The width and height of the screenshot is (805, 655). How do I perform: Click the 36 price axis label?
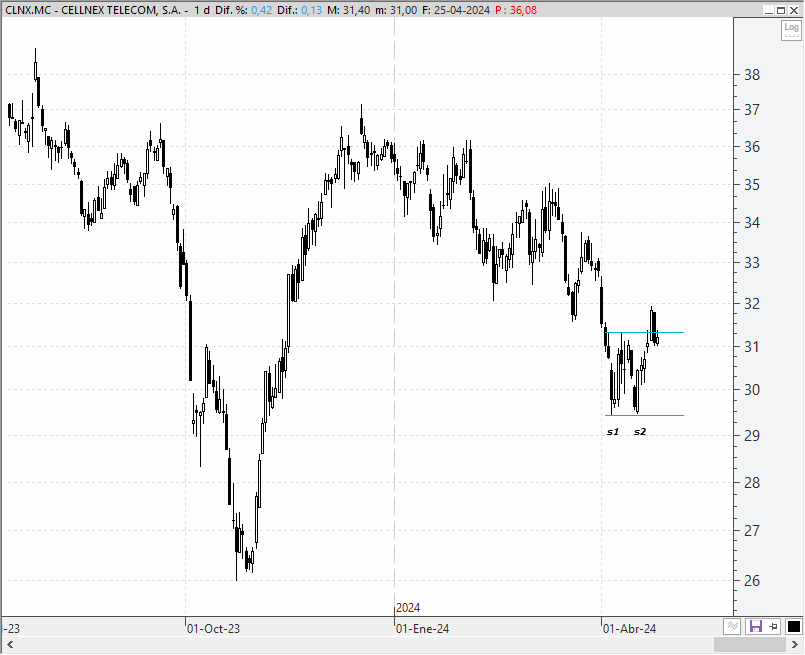coord(752,147)
